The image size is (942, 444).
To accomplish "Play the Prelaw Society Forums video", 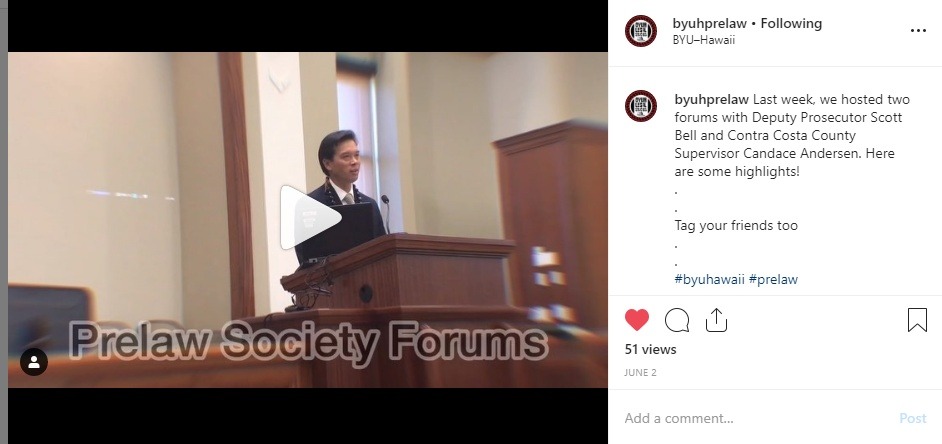I will 310,217.
